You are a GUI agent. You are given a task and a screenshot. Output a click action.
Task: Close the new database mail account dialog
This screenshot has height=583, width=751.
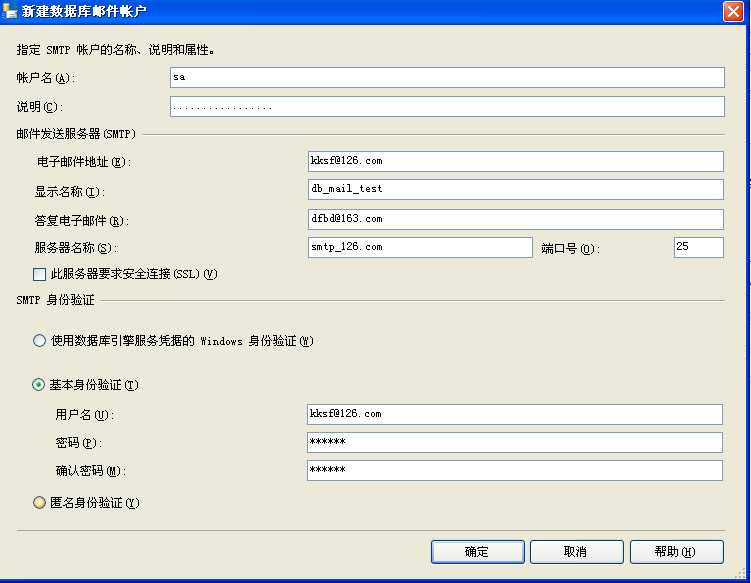(733, 11)
